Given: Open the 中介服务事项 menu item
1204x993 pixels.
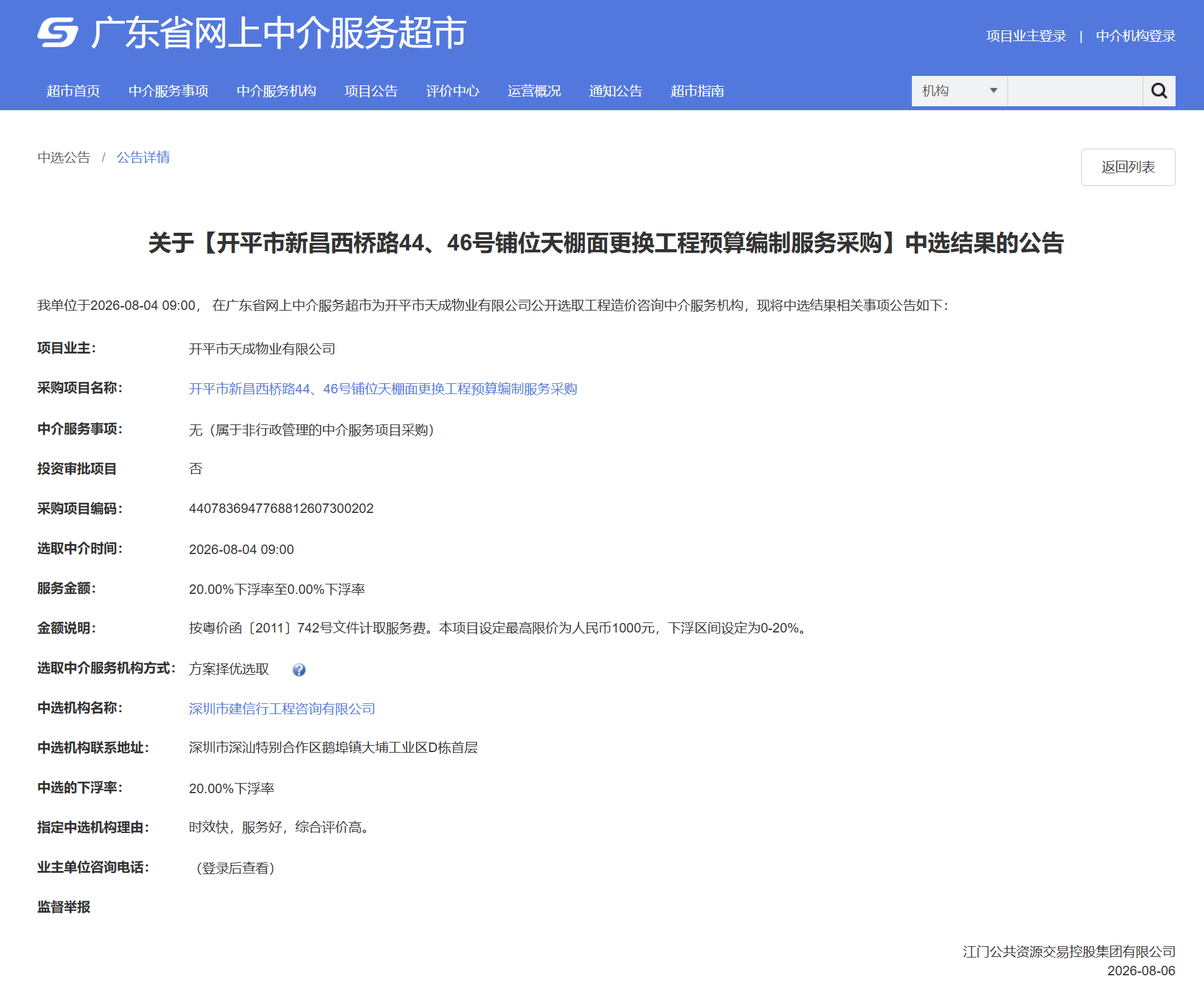Looking at the screenshot, I should 168,91.
